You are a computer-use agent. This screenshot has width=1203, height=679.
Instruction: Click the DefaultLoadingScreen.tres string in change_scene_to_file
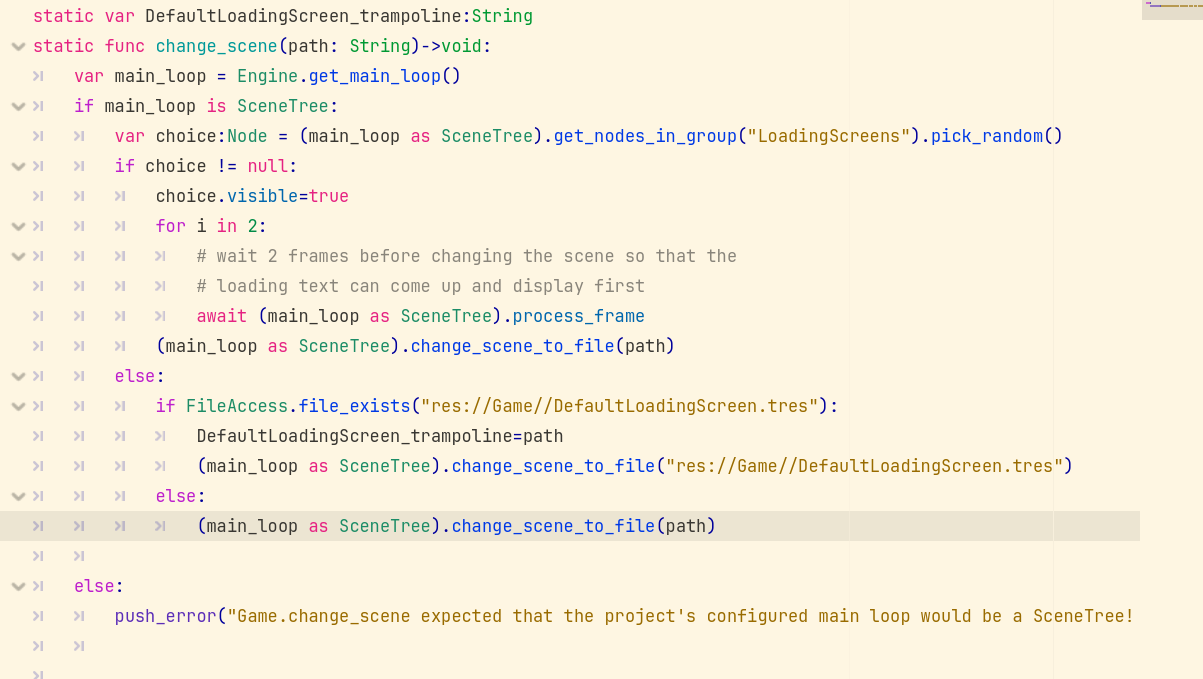point(865,466)
